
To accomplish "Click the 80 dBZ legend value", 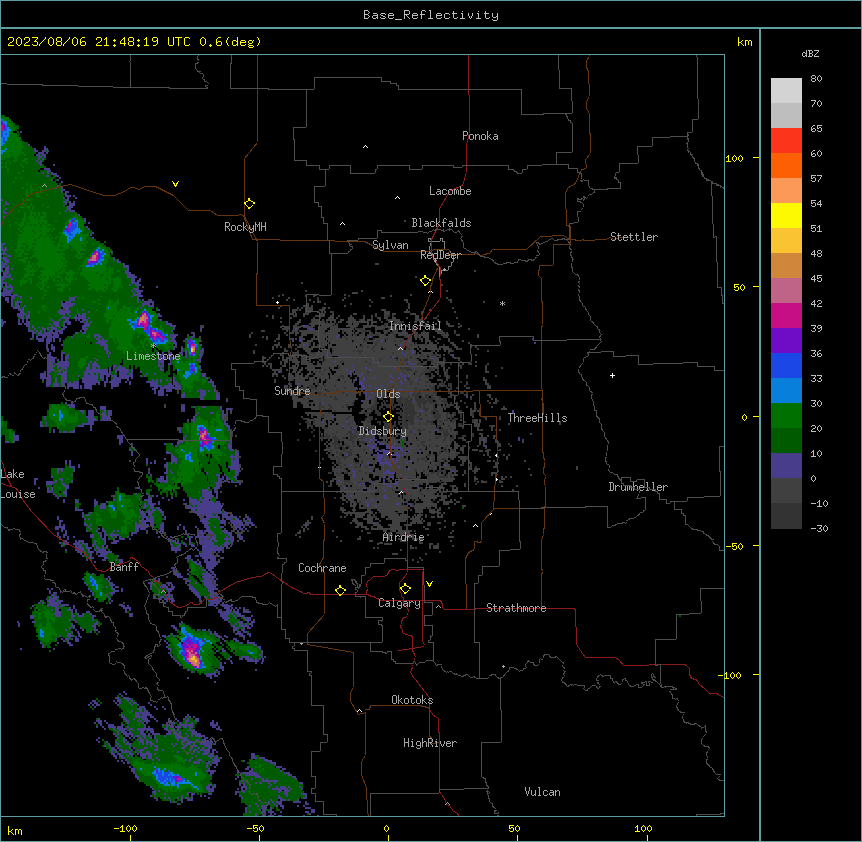I will [x=816, y=79].
